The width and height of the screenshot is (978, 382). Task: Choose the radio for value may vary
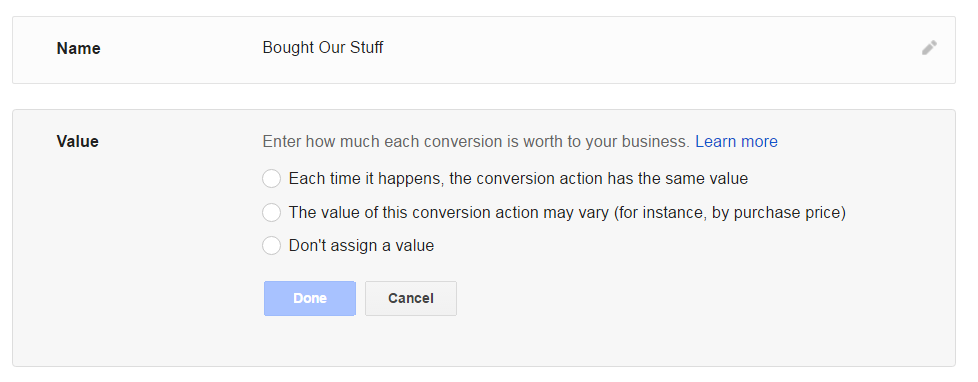pyautogui.click(x=271, y=212)
